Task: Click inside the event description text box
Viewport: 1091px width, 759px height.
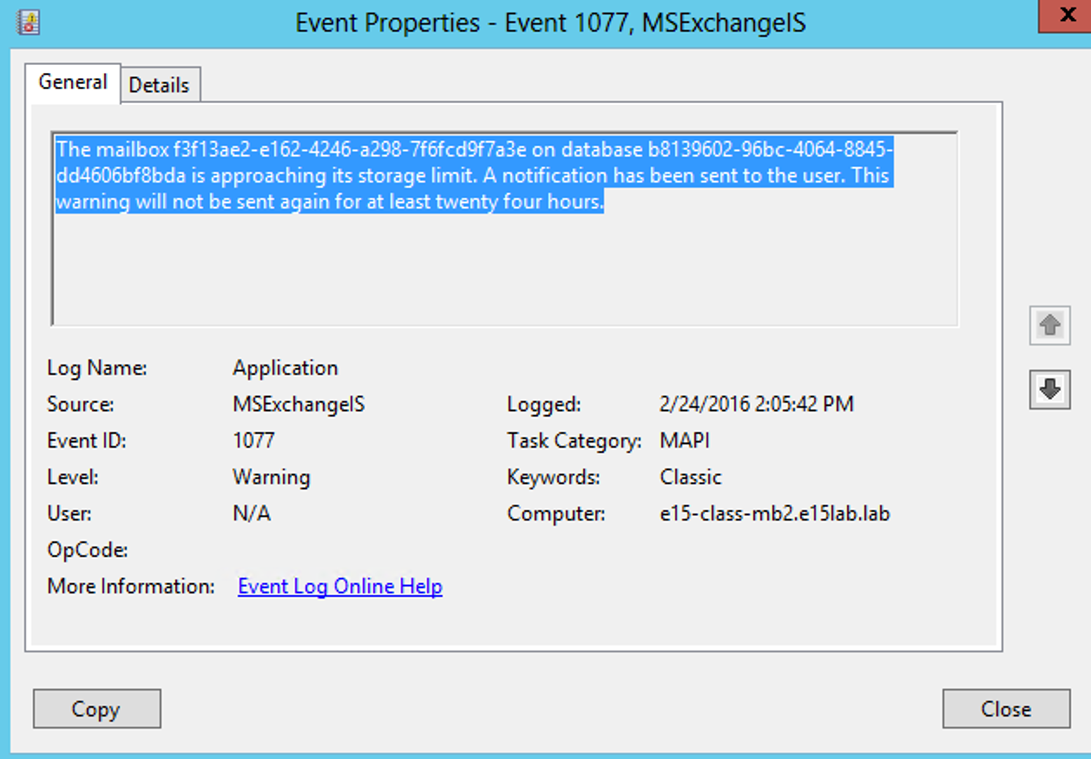Action: click(x=504, y=228)
